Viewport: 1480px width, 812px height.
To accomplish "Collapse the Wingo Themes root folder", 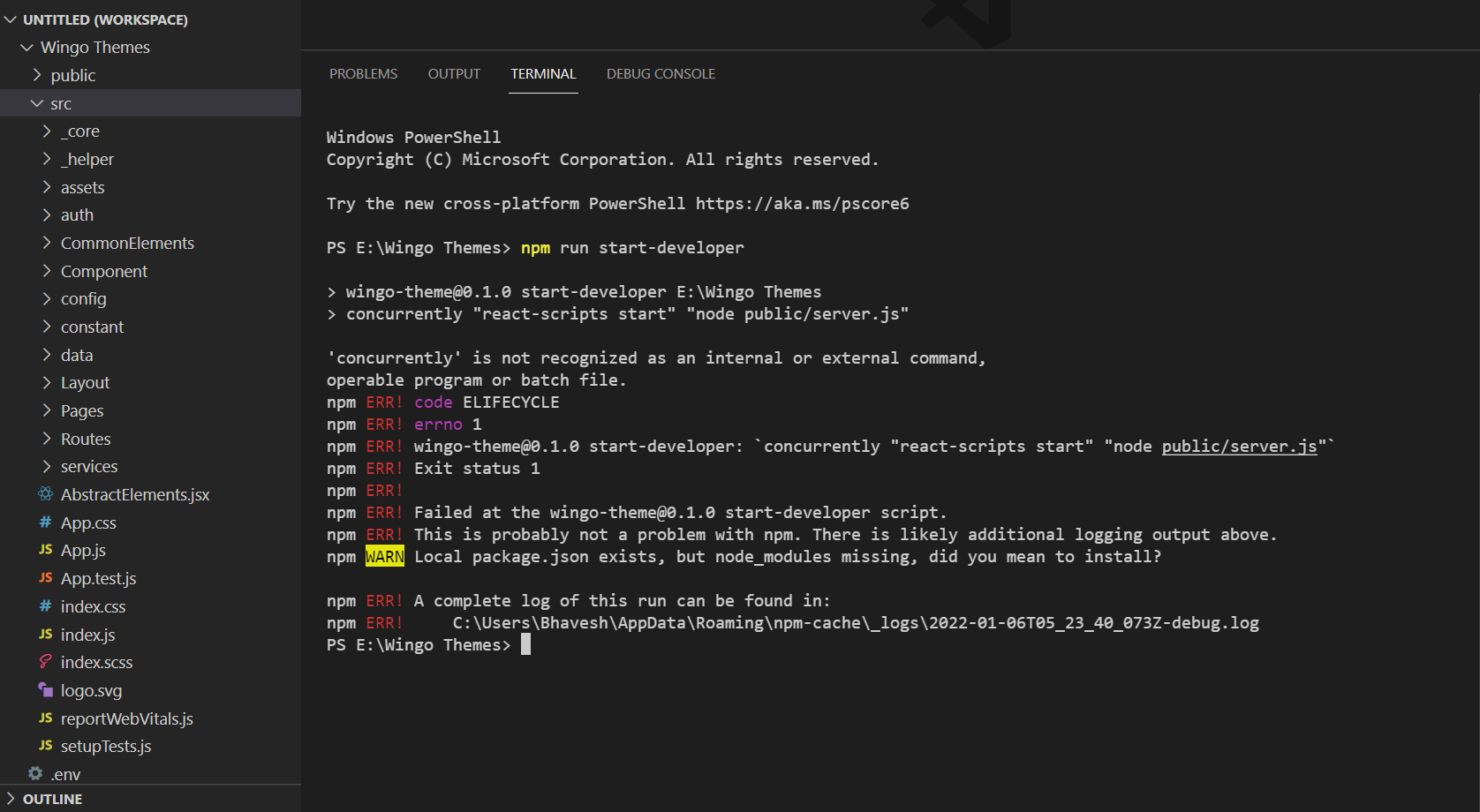I will (27, 48).
